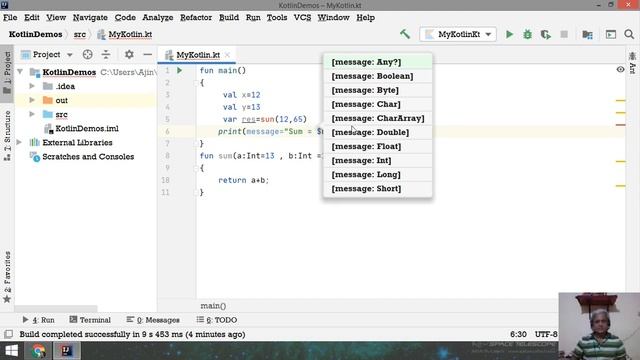Click the Stop process square icon
Image resolution: width=640 pixels, height=360 pixels.
(564, 34)
